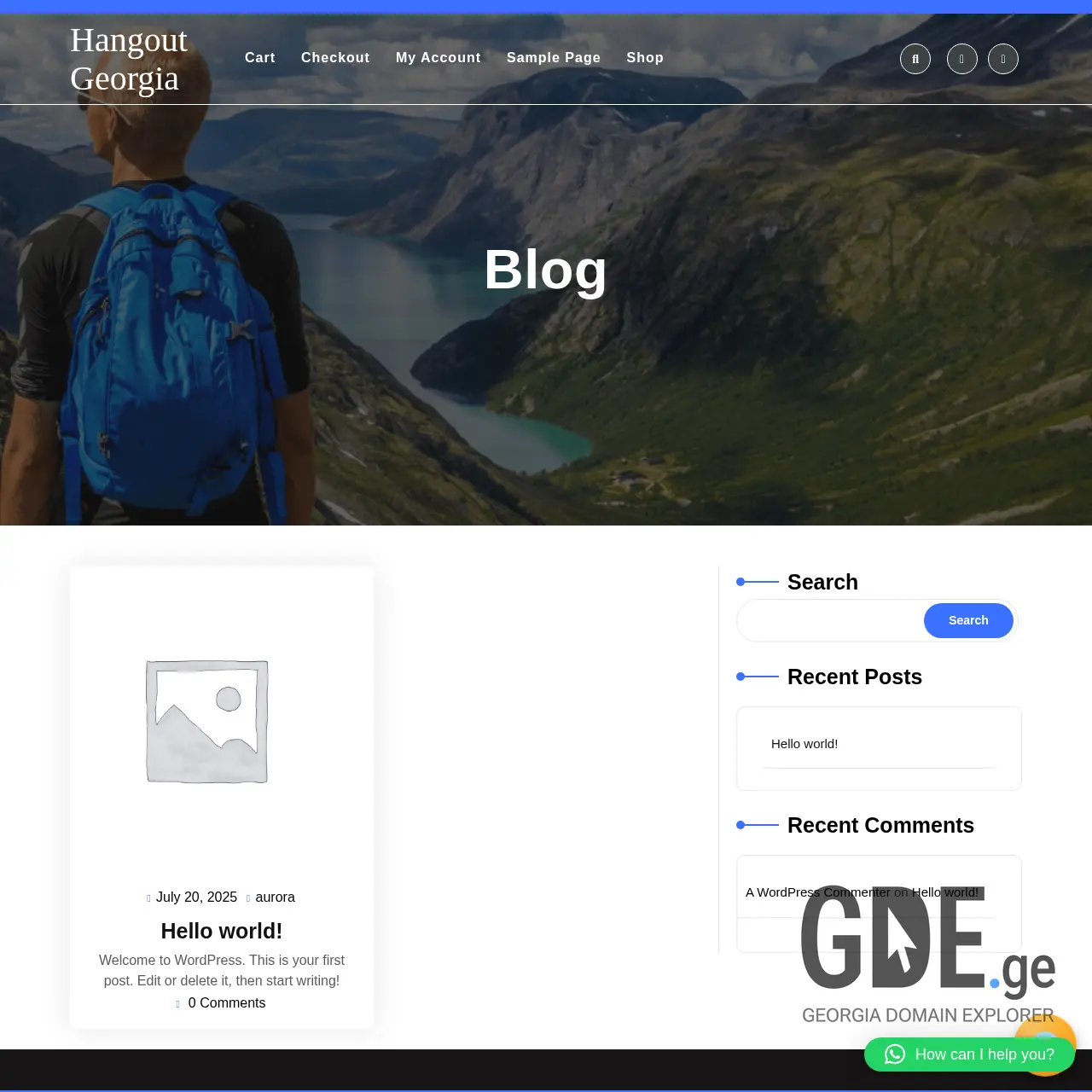Click the first circular icon in the top right
Viewport: 1092px width, 1092px height.
point(915,58)
